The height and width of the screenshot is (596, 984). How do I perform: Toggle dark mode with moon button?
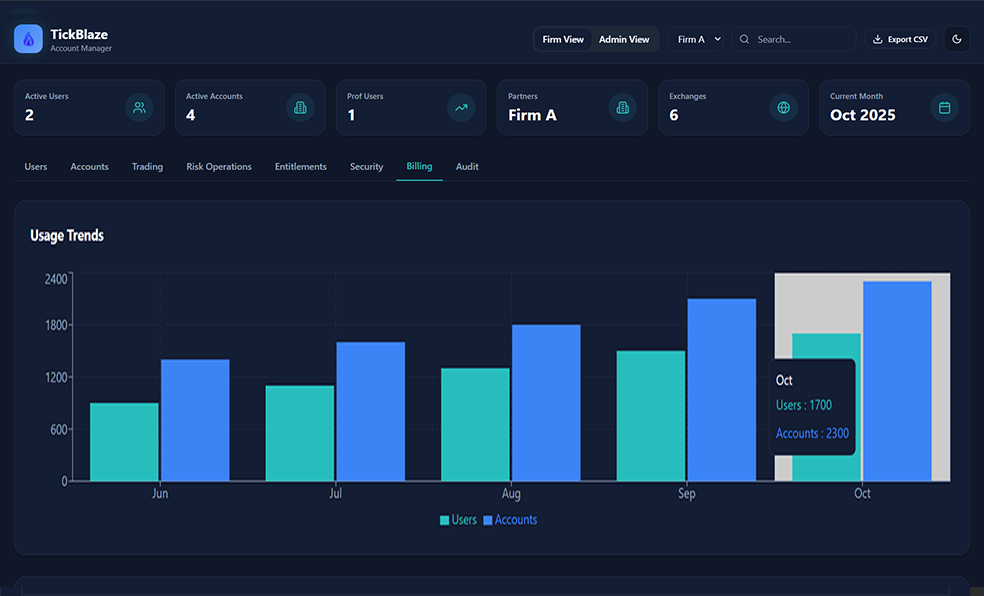pos(956,40)
